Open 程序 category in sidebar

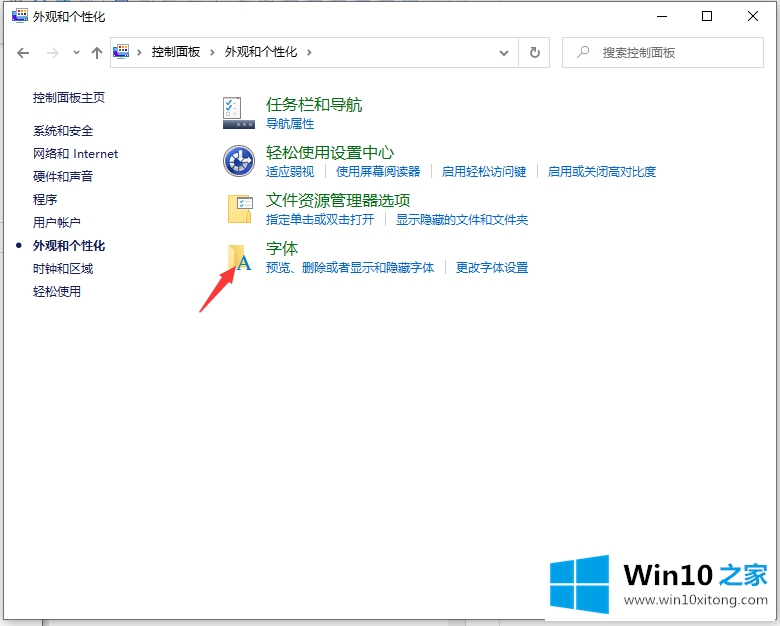tap(45, 200)
